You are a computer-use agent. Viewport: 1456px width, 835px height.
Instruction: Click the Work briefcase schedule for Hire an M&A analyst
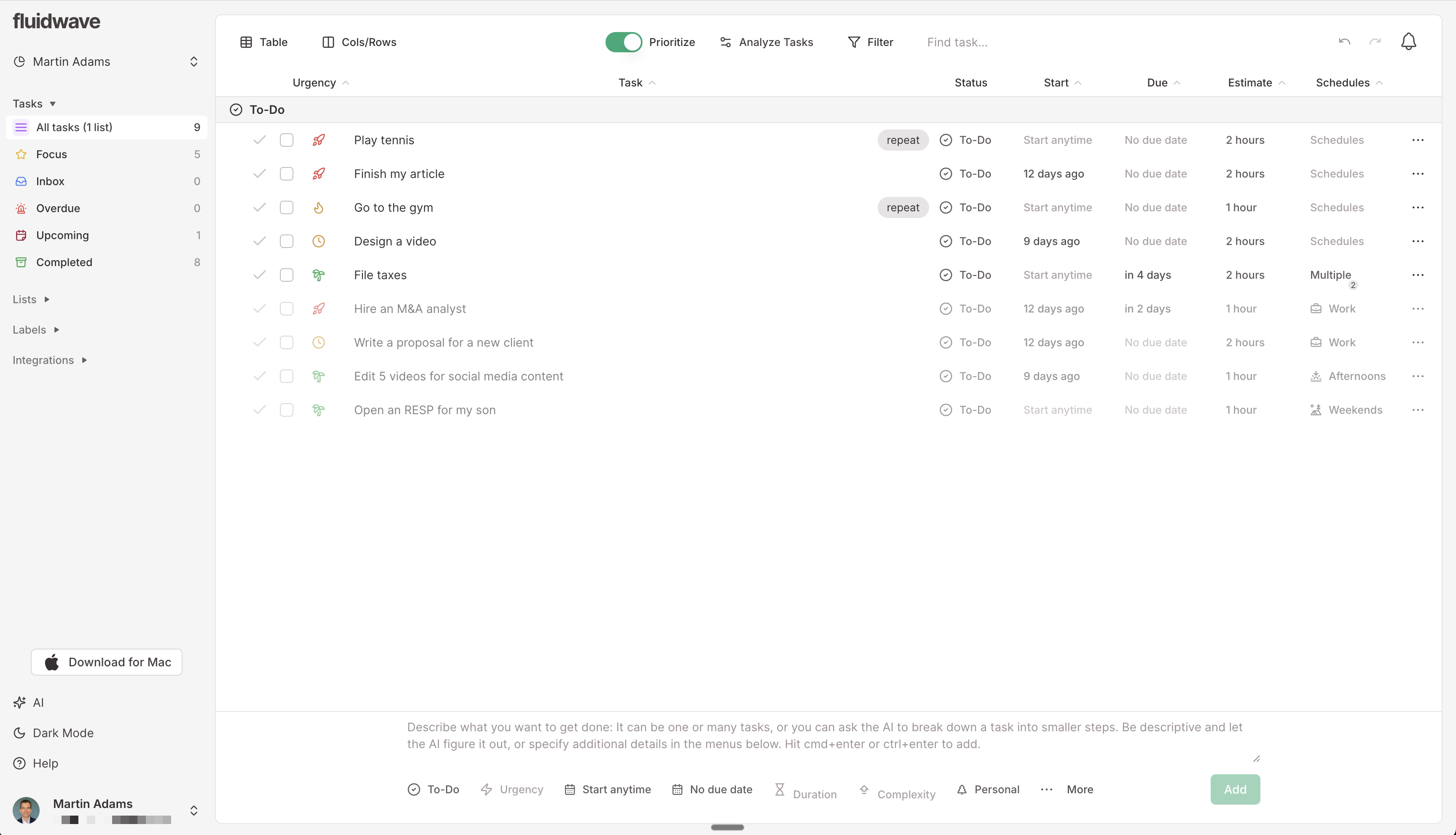(1333, 309)
